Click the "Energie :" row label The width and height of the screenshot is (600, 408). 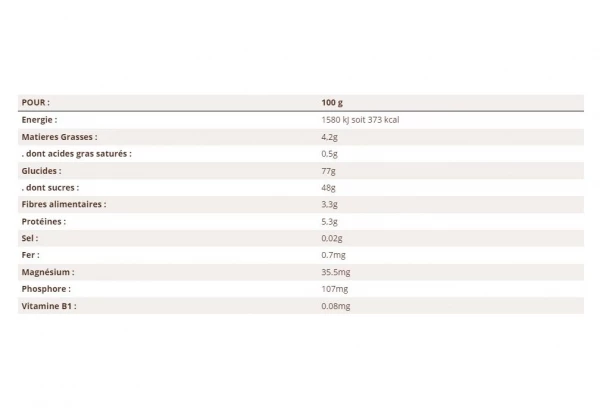39,119
